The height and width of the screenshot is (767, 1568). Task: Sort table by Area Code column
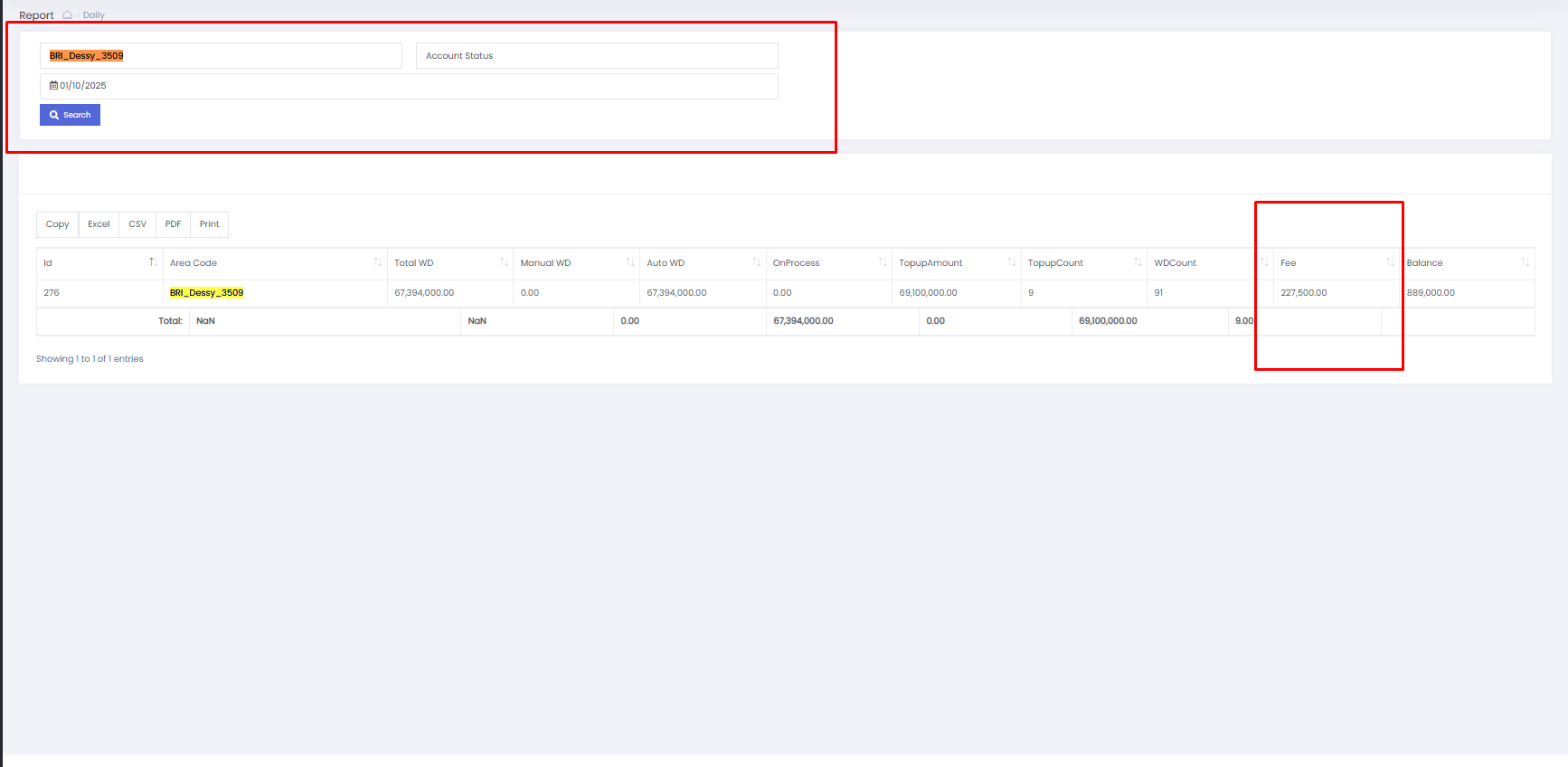pyautogui.click(x=275, y=263)
